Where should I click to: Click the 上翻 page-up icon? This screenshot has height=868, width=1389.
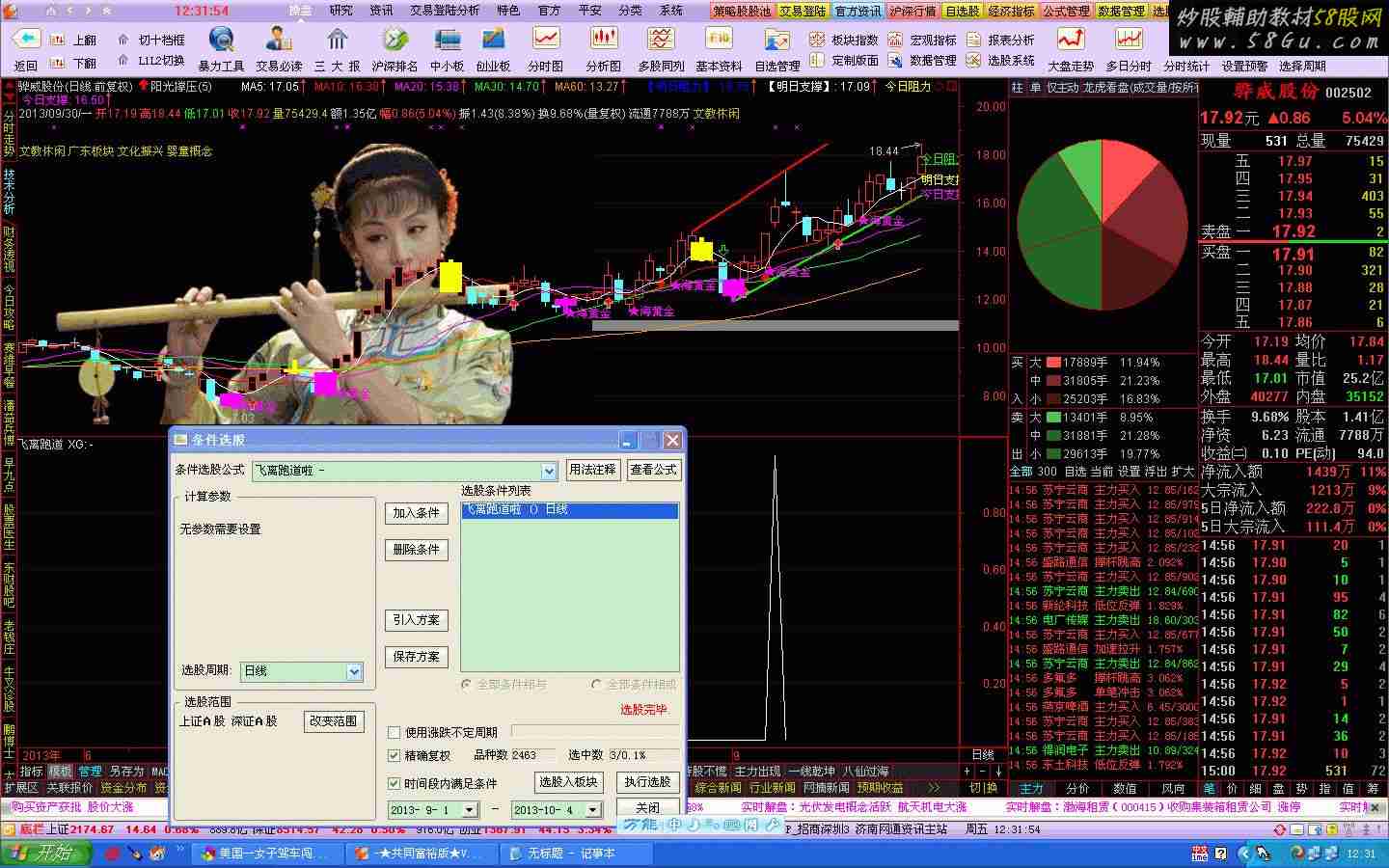[59, 40]
